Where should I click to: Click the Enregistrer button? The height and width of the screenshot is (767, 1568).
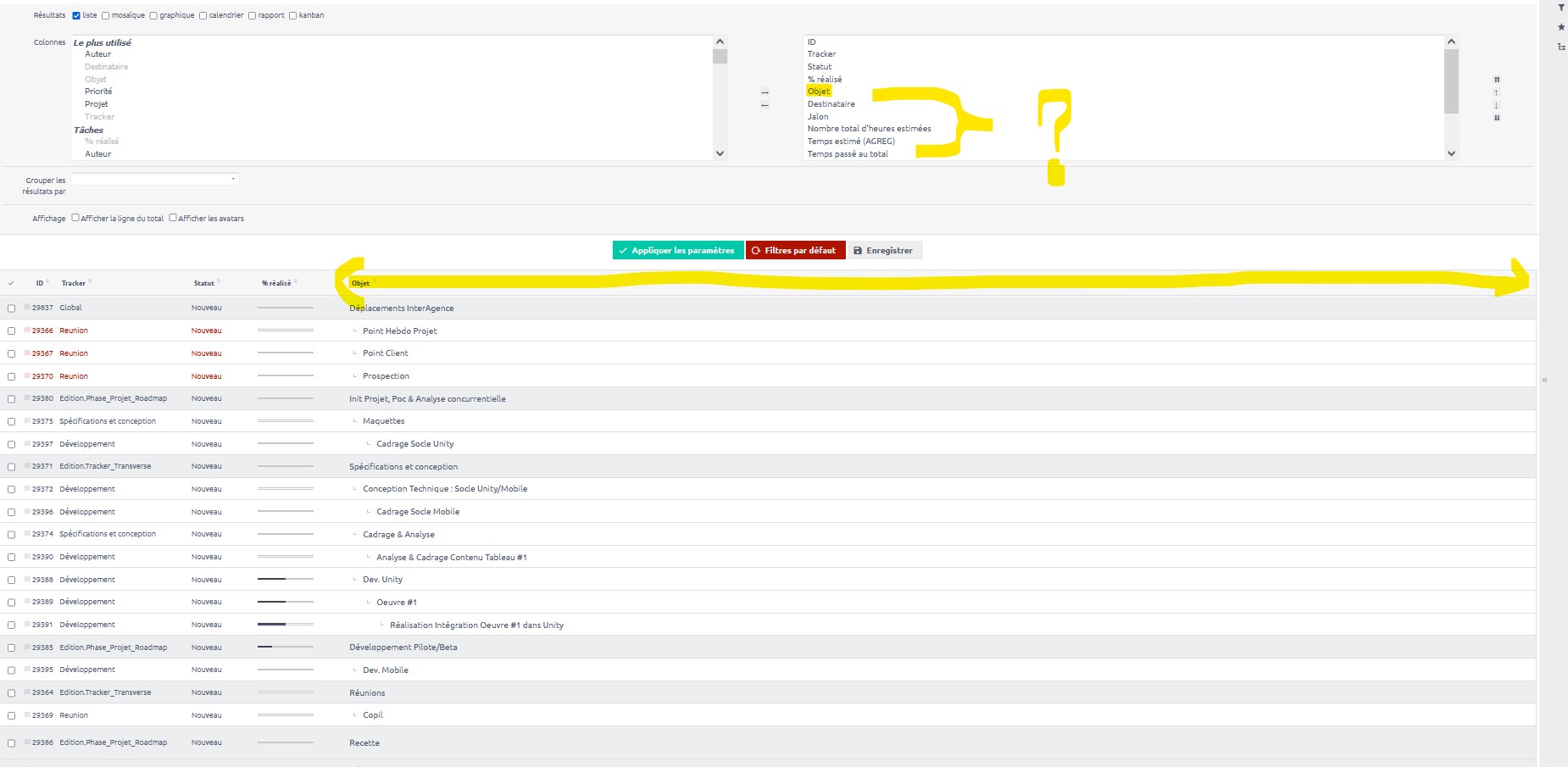point(884,250)
